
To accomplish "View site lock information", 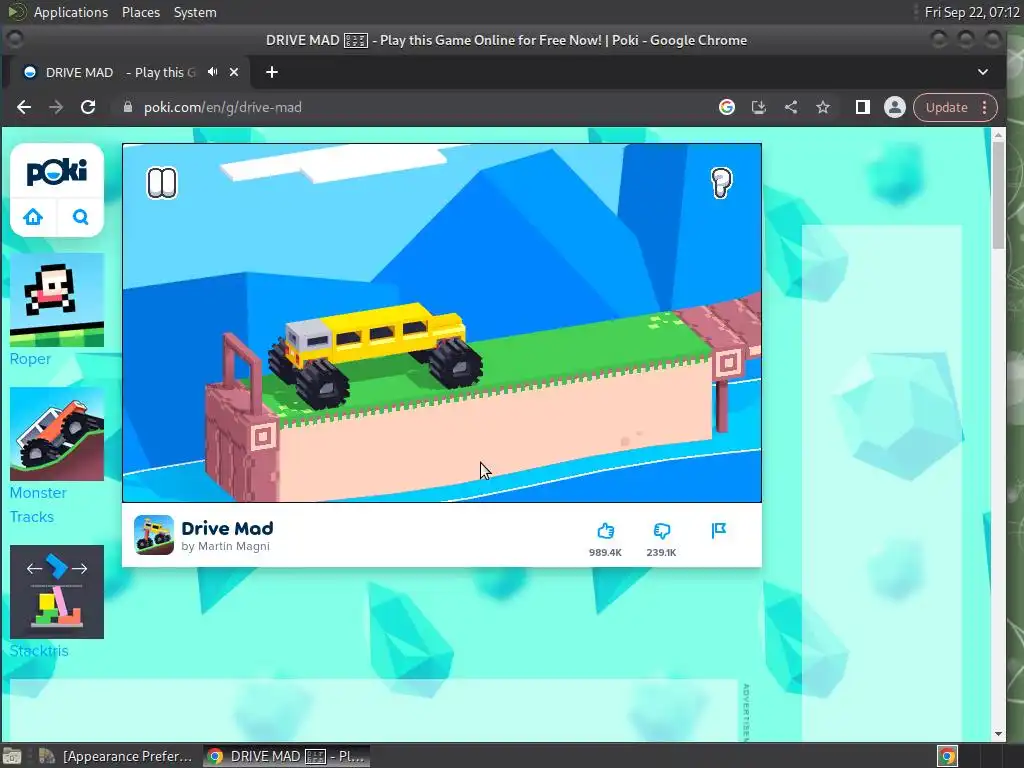I will (127, 107).
